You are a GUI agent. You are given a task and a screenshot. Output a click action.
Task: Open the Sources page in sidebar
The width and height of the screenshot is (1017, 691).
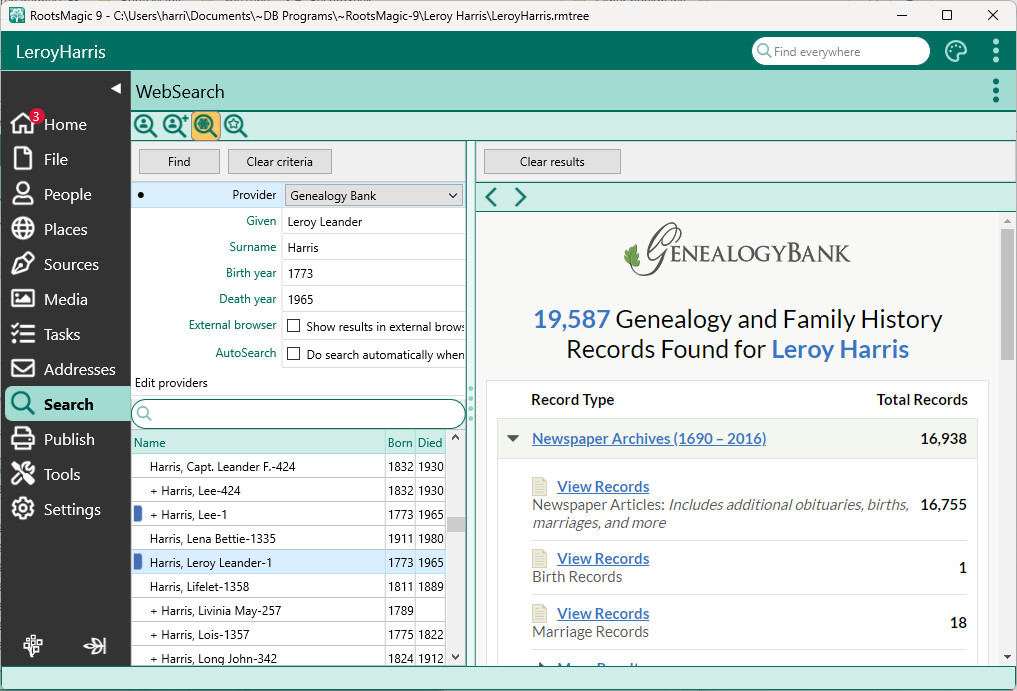70,265
